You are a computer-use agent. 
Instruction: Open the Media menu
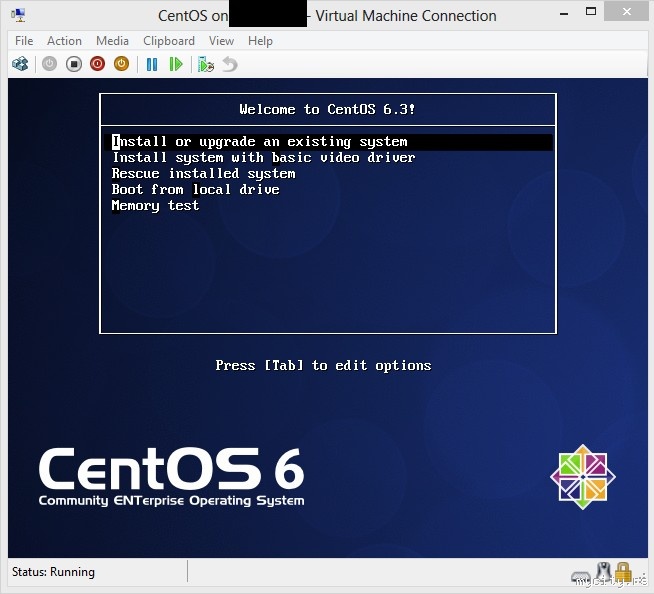pos(112,41)
